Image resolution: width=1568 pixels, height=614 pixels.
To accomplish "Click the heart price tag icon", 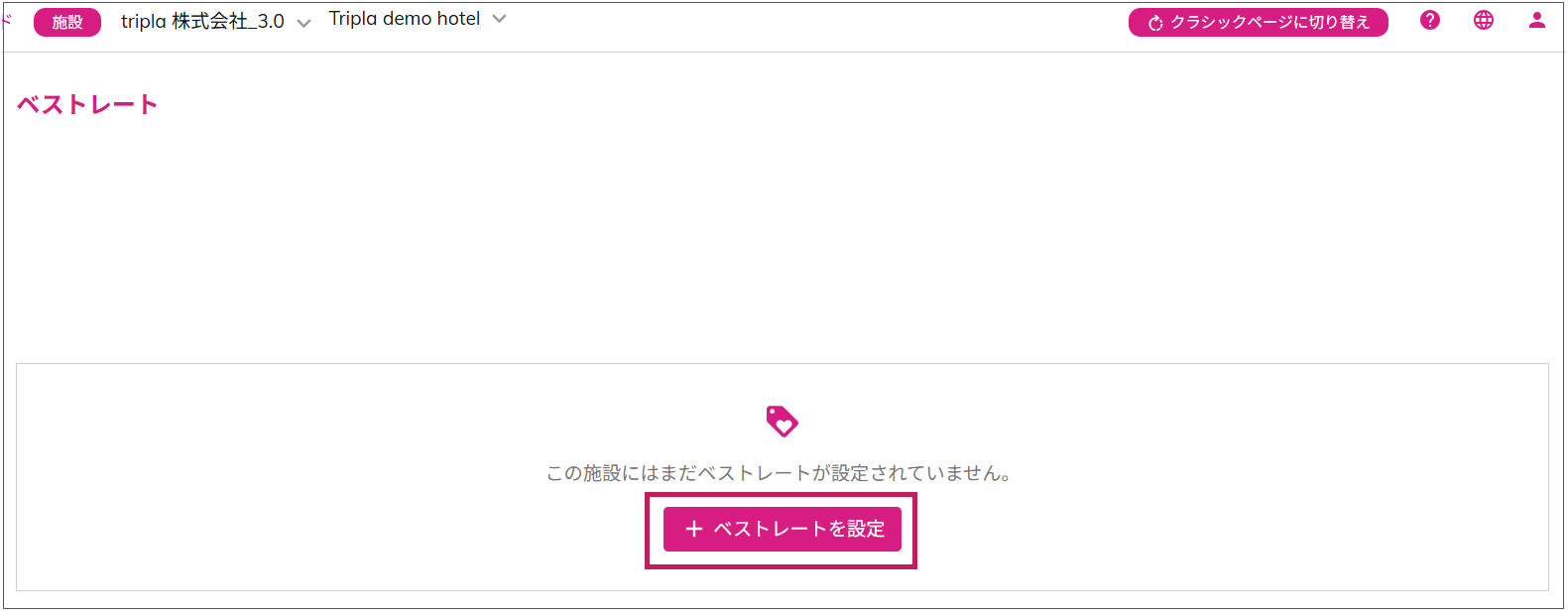I will coord(782,422).
